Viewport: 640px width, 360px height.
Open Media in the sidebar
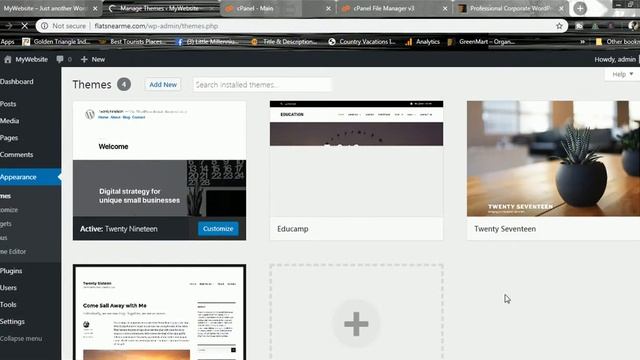(x=10, y=121)
